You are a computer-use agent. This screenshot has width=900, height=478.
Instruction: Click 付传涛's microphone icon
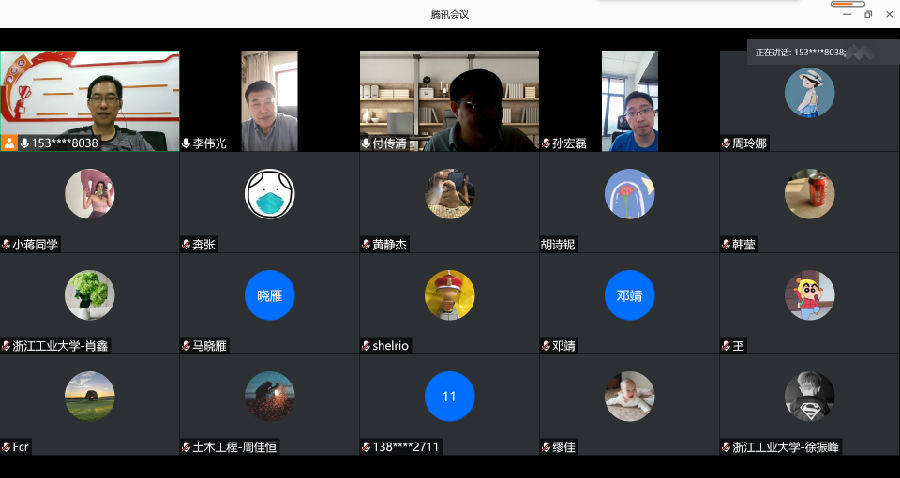coord(366,144)
